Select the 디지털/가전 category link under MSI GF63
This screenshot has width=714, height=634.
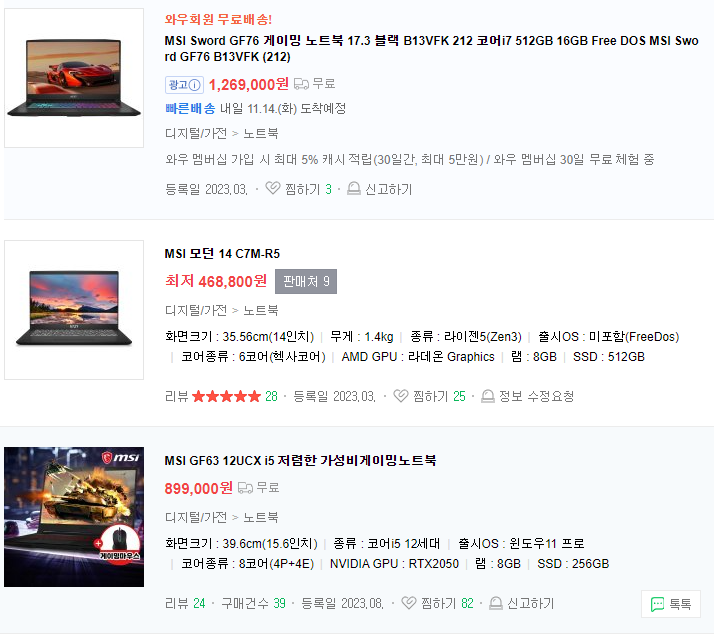point(196,517)
